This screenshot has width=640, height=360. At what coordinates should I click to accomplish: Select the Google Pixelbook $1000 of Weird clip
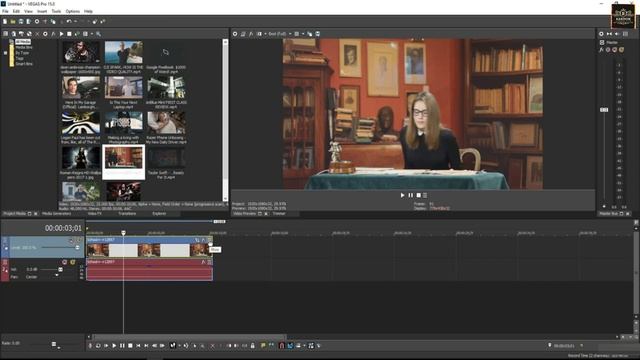tap(166, 57)
